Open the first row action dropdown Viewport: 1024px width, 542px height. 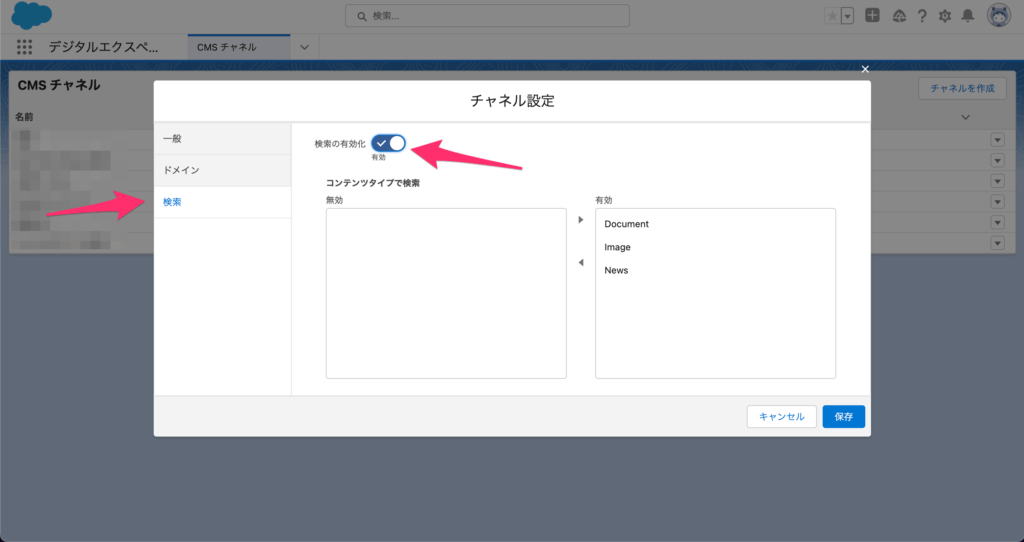[x=997, y=139]
